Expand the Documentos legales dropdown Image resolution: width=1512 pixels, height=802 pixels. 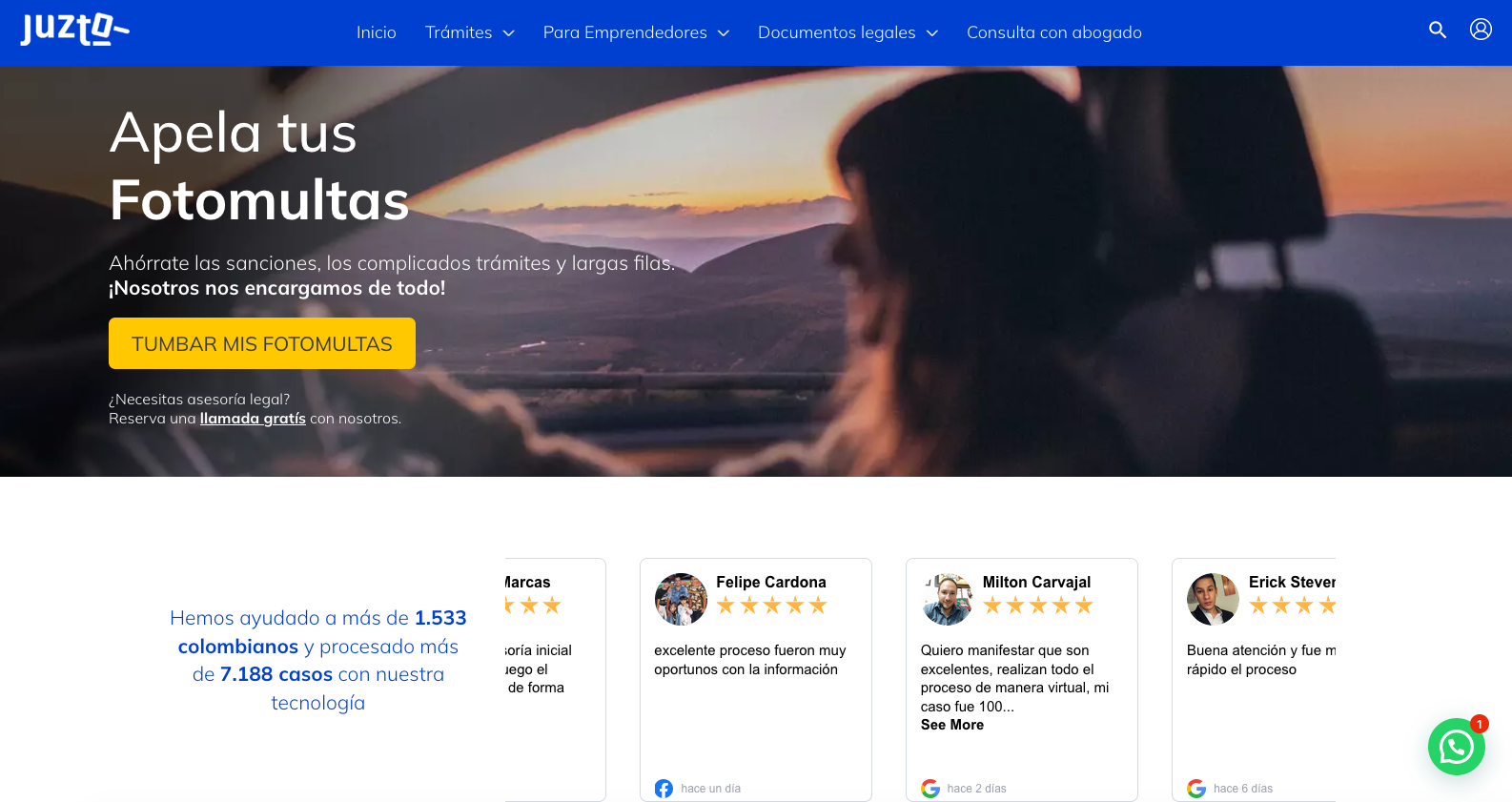point(847,32)
